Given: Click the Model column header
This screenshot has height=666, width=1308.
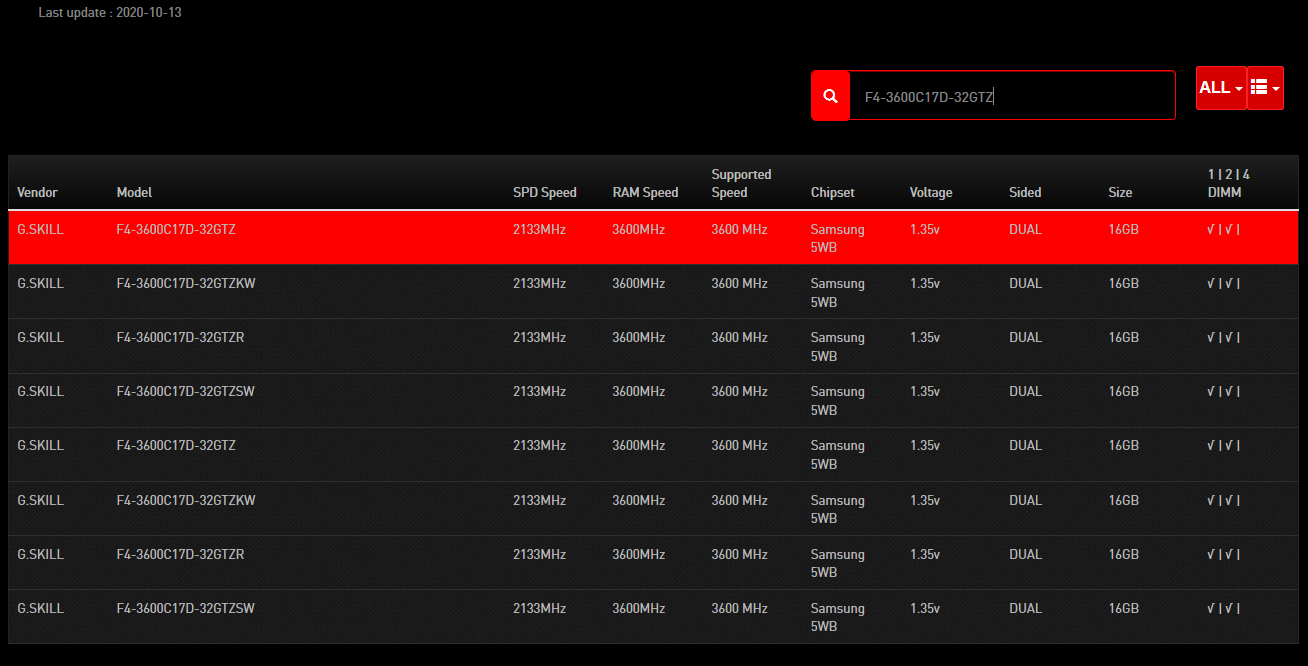Looking at the screenshot, I should (x=134, y=193).
